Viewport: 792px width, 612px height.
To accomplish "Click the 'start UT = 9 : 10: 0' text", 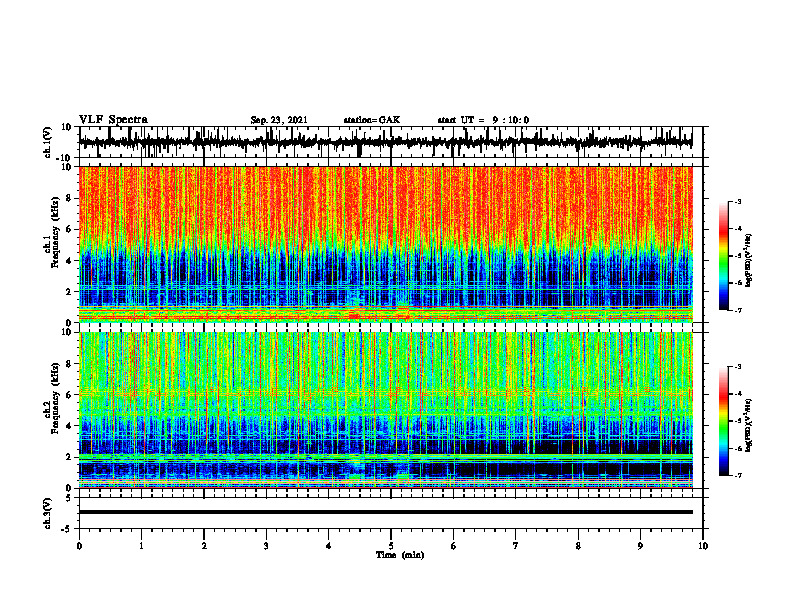I will tap(483, 120).
